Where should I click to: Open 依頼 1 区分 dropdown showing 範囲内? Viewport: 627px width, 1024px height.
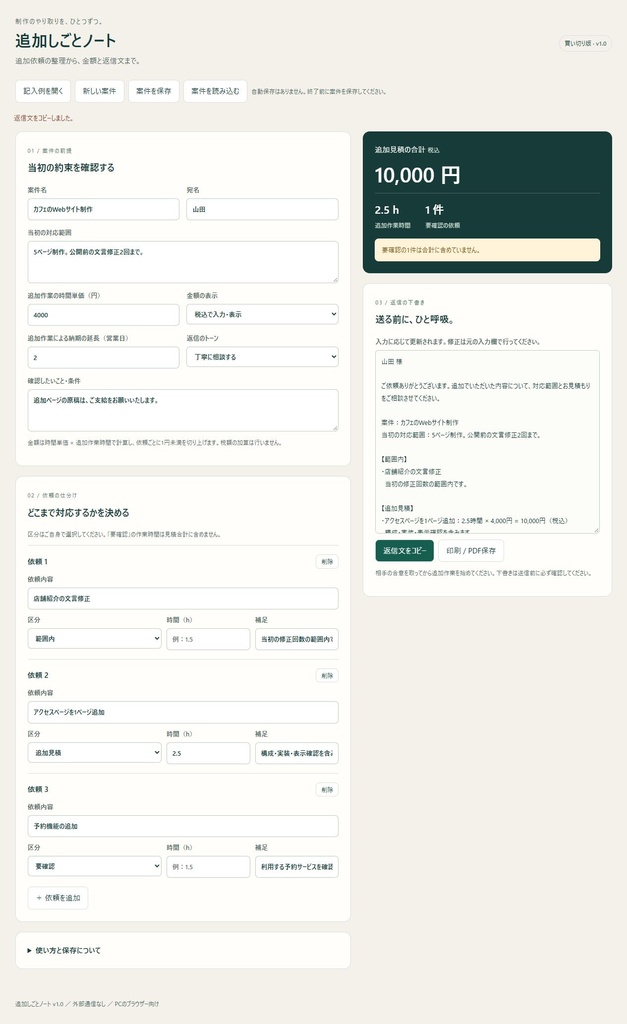(95, 639)
